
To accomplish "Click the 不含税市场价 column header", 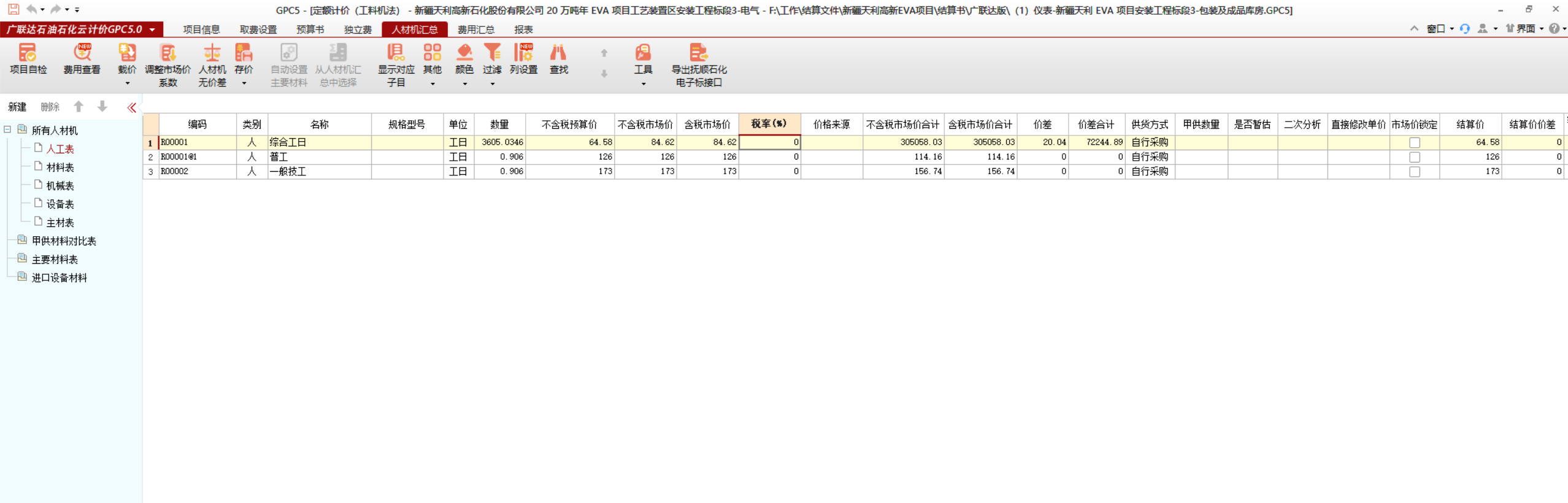I will click(645, 125).
